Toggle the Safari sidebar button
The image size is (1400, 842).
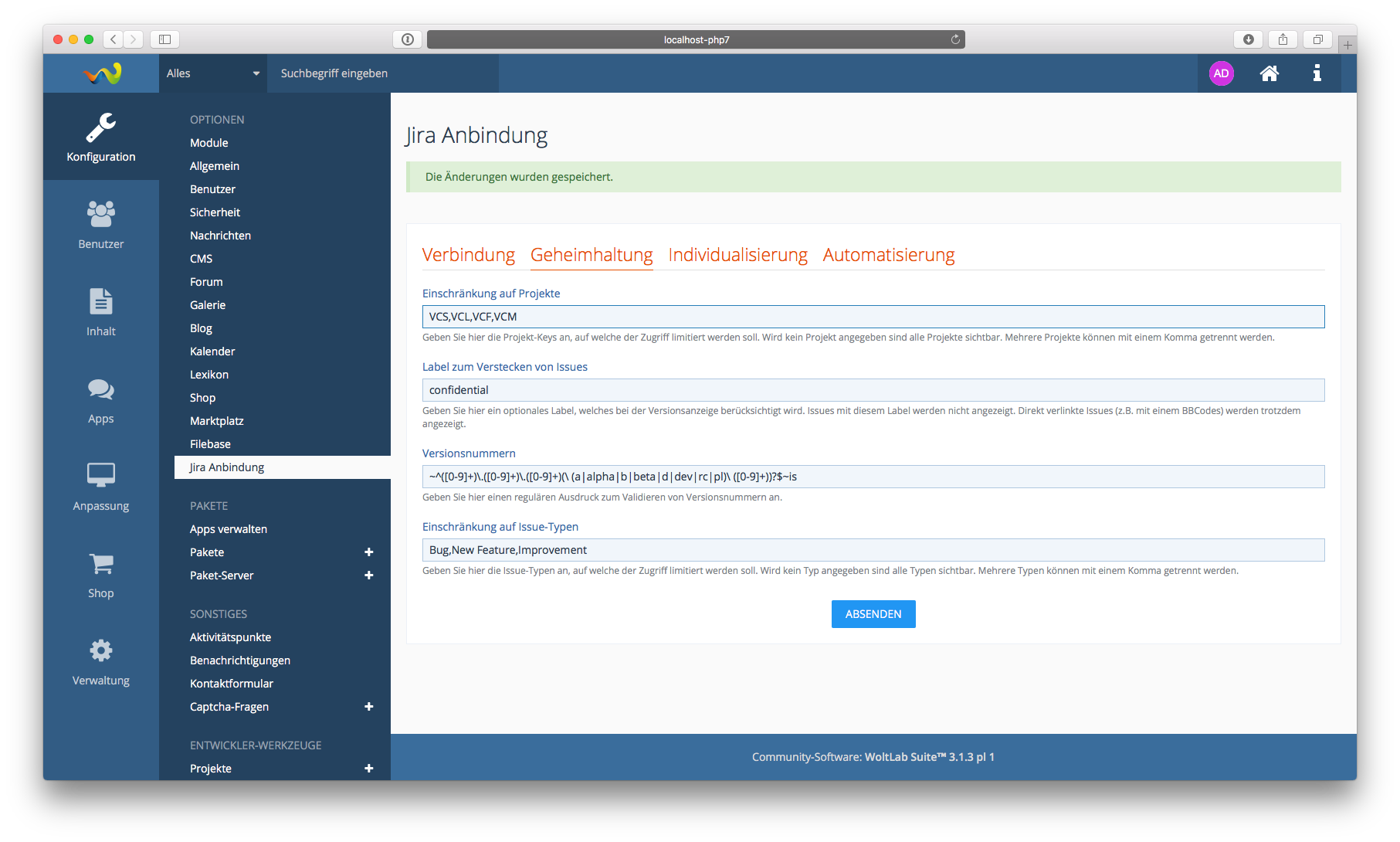pos(164,39)
